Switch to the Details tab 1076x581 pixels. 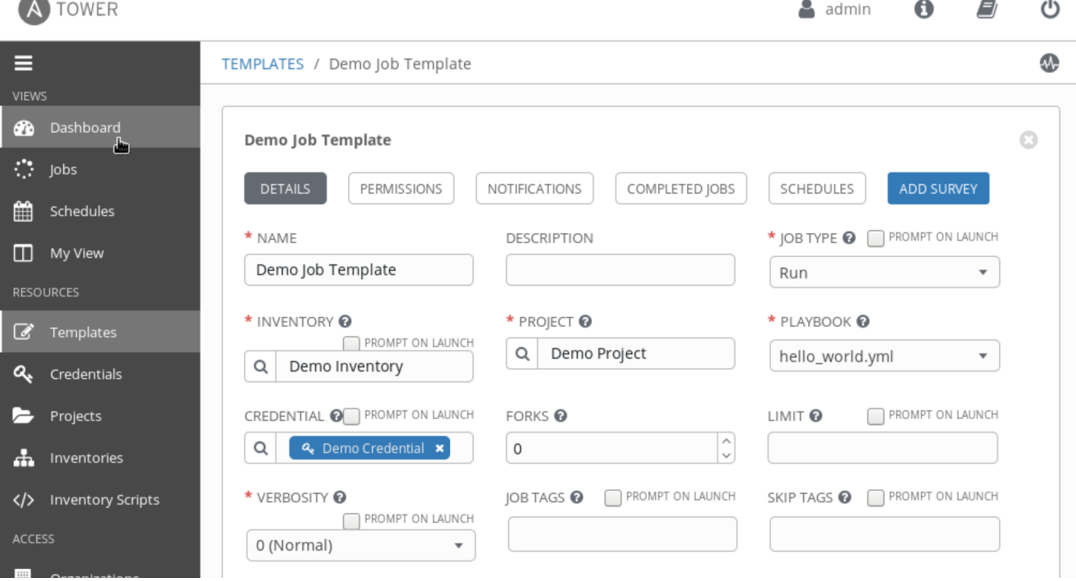285,189
